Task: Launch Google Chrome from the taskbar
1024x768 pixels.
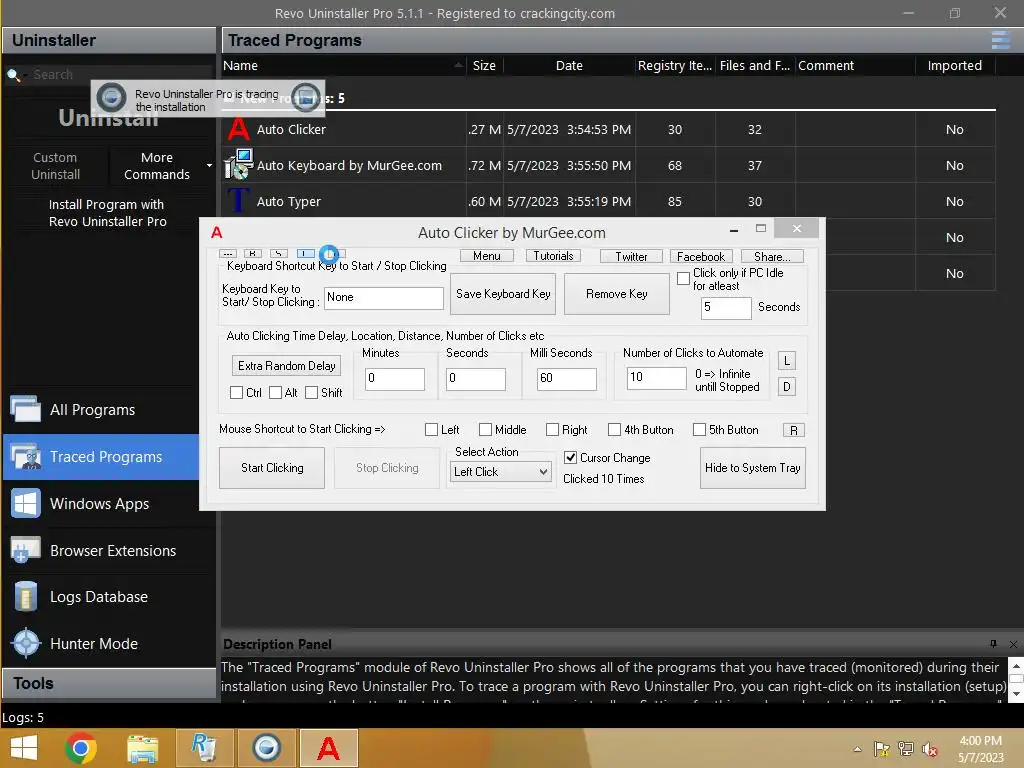Action: click(x=81, y=748)
